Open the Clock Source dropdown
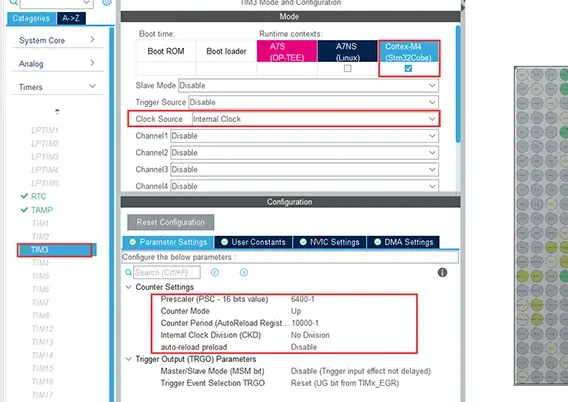 click(x=315, y=119)
